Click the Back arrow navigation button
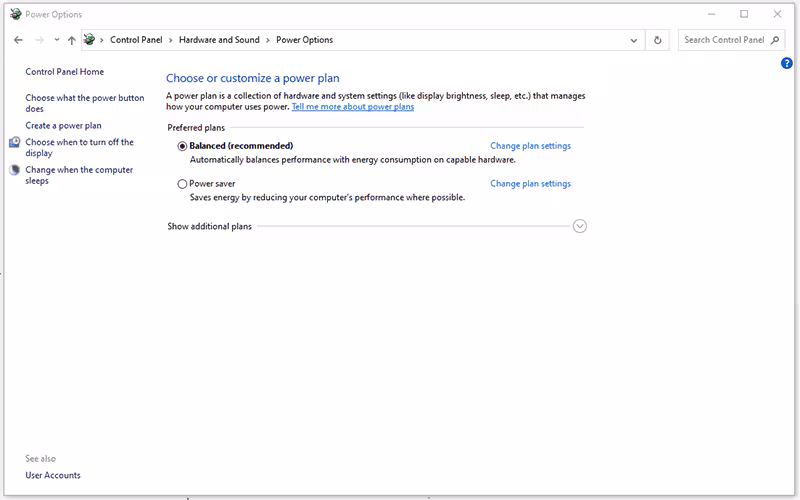The image size is (800, 500). coord(18,40)
